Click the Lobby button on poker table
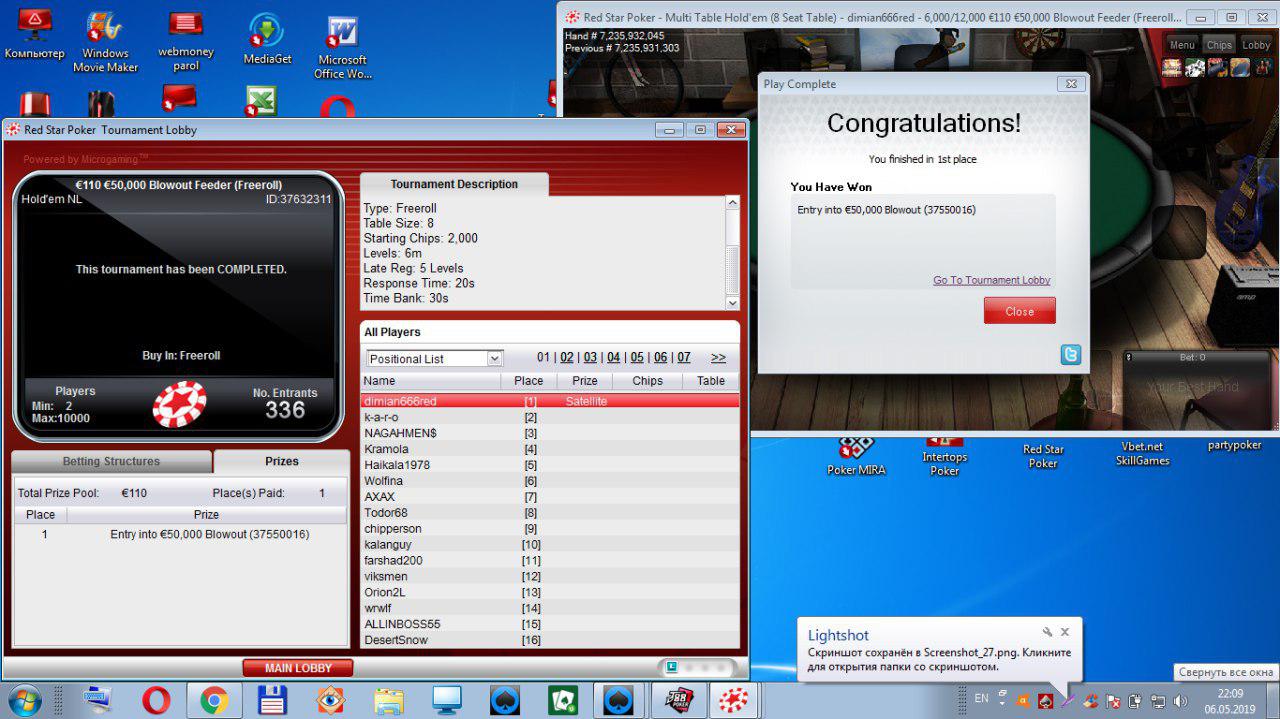 tap(1256, 45)
